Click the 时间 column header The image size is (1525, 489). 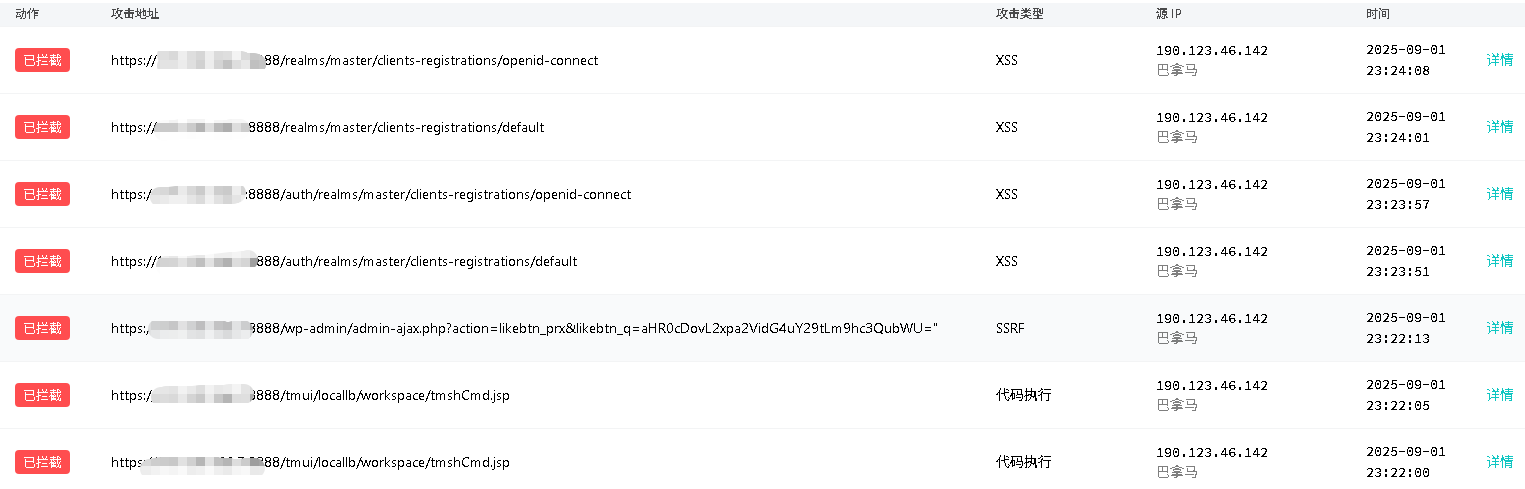(x=1378, y=14)
